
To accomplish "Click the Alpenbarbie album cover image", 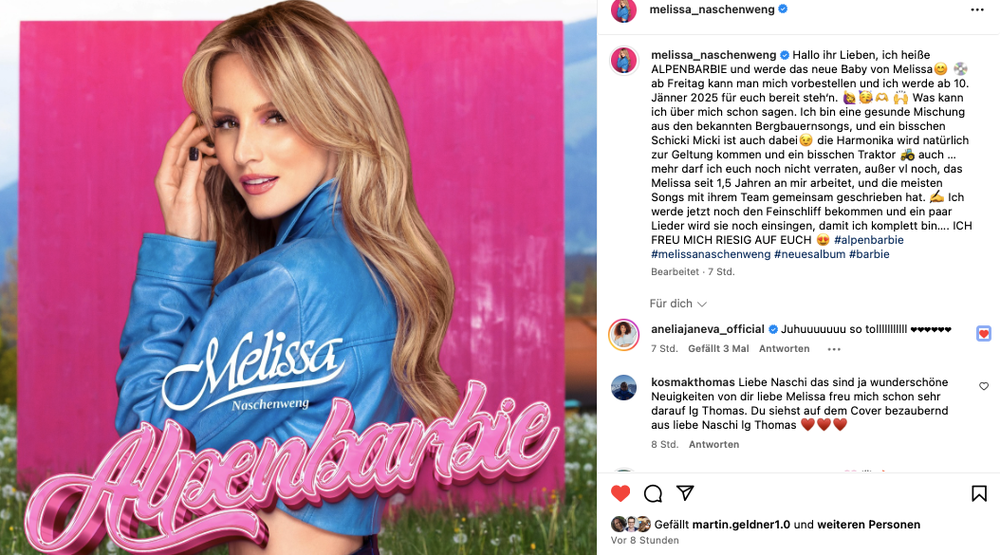I will coord(298,278).
